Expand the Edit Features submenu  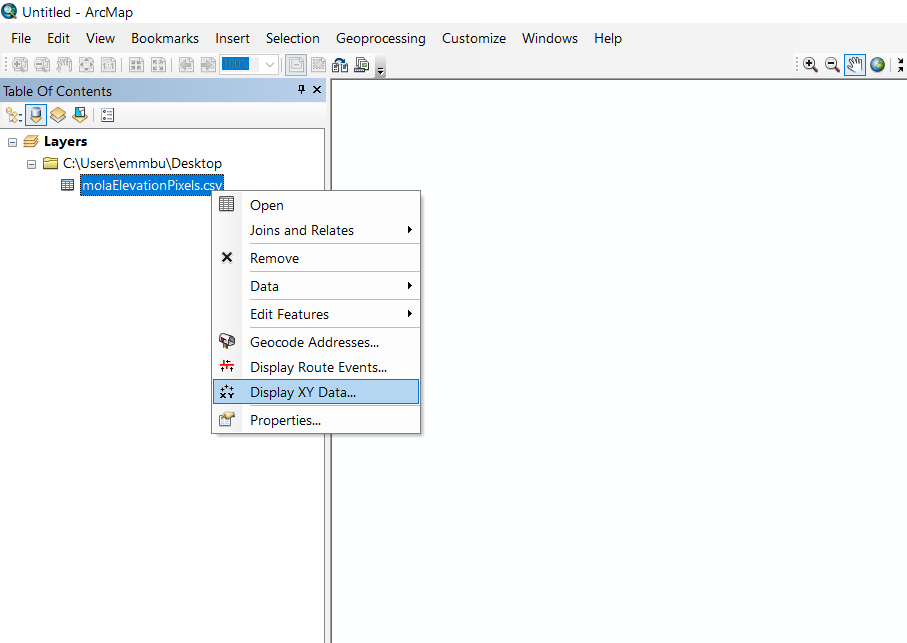[316, 314]
